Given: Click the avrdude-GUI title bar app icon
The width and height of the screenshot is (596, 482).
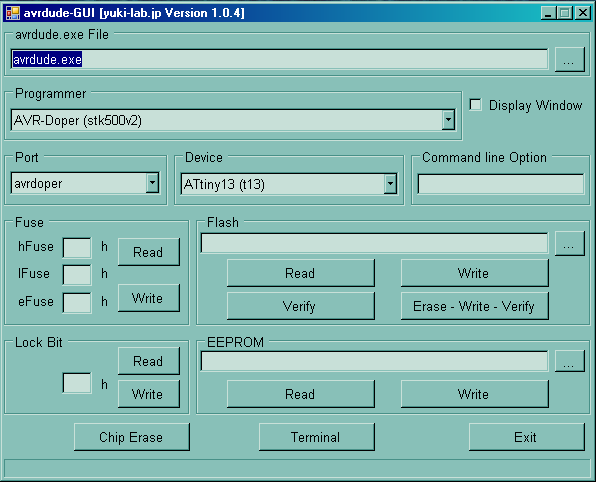Looking at the screenshot, I should [13, 13].
